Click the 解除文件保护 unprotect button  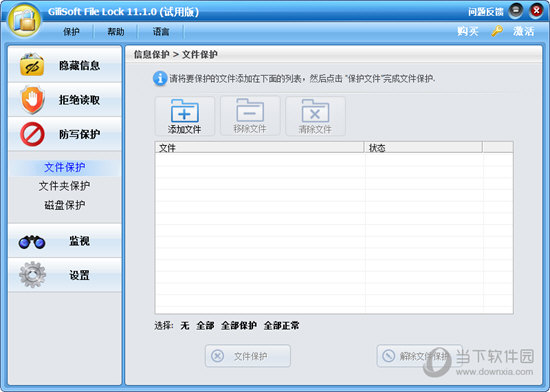tap(419, 356)
